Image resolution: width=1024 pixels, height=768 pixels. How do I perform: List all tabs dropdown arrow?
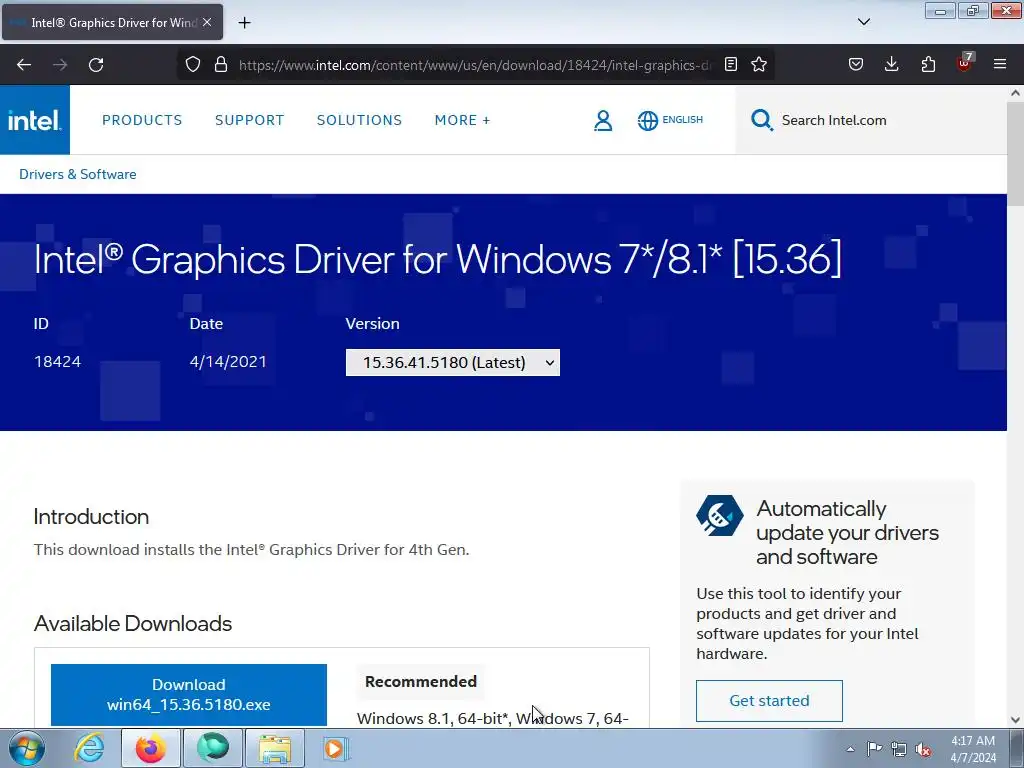[x=863, y=22]
